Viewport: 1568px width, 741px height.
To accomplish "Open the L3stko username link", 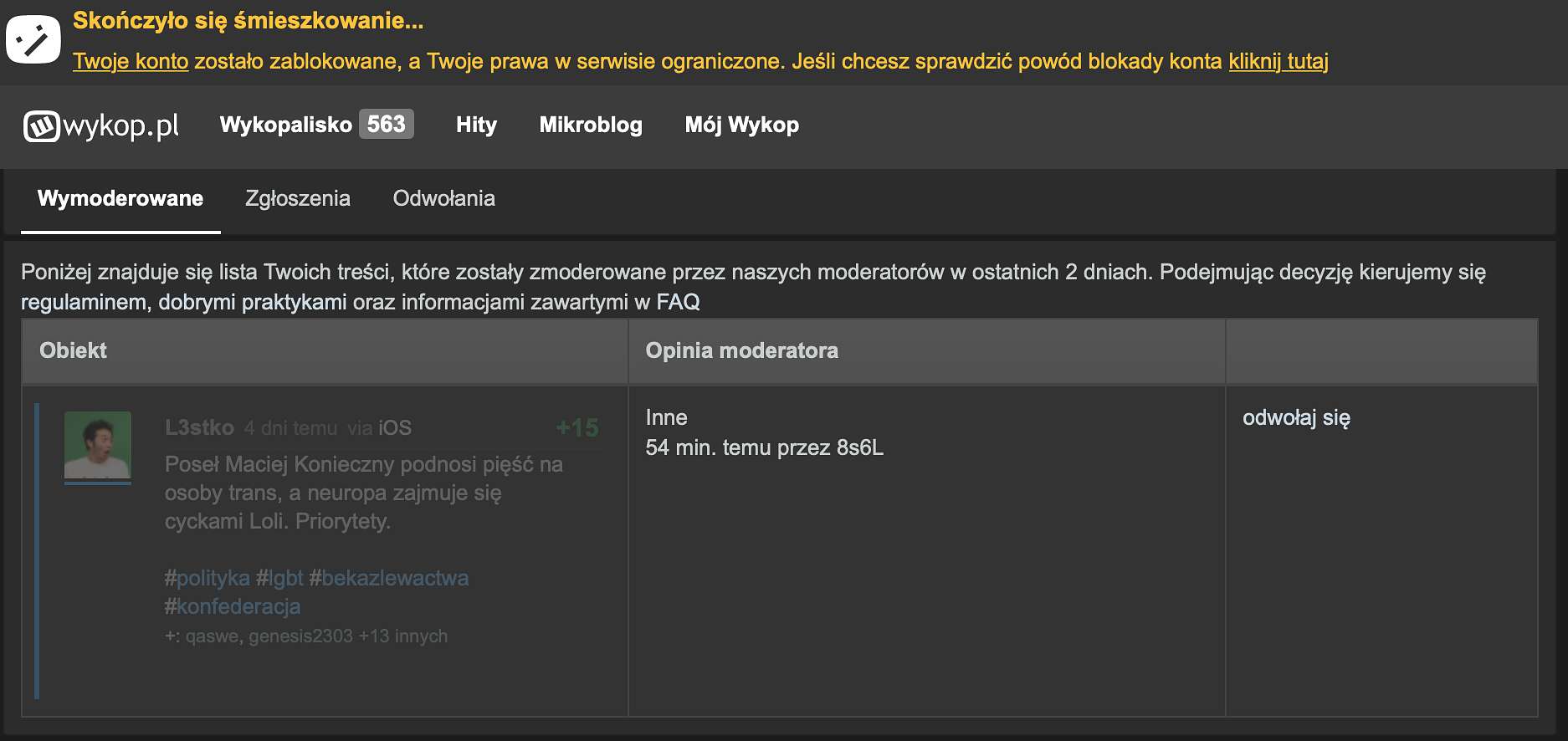I will click(x=199, y=427).
